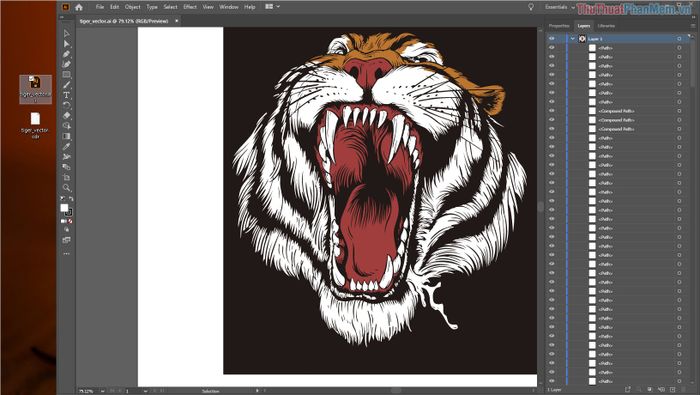Open the Help menu
The width and height of the screenshot is (700, 395).
250,7
